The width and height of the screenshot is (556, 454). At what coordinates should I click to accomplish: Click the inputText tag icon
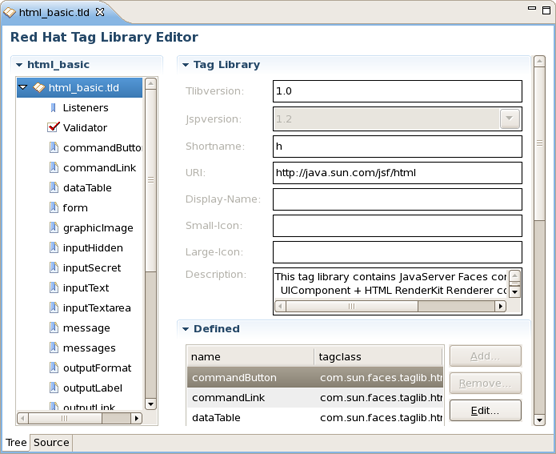pyautogui.click(x=54, y=287)
